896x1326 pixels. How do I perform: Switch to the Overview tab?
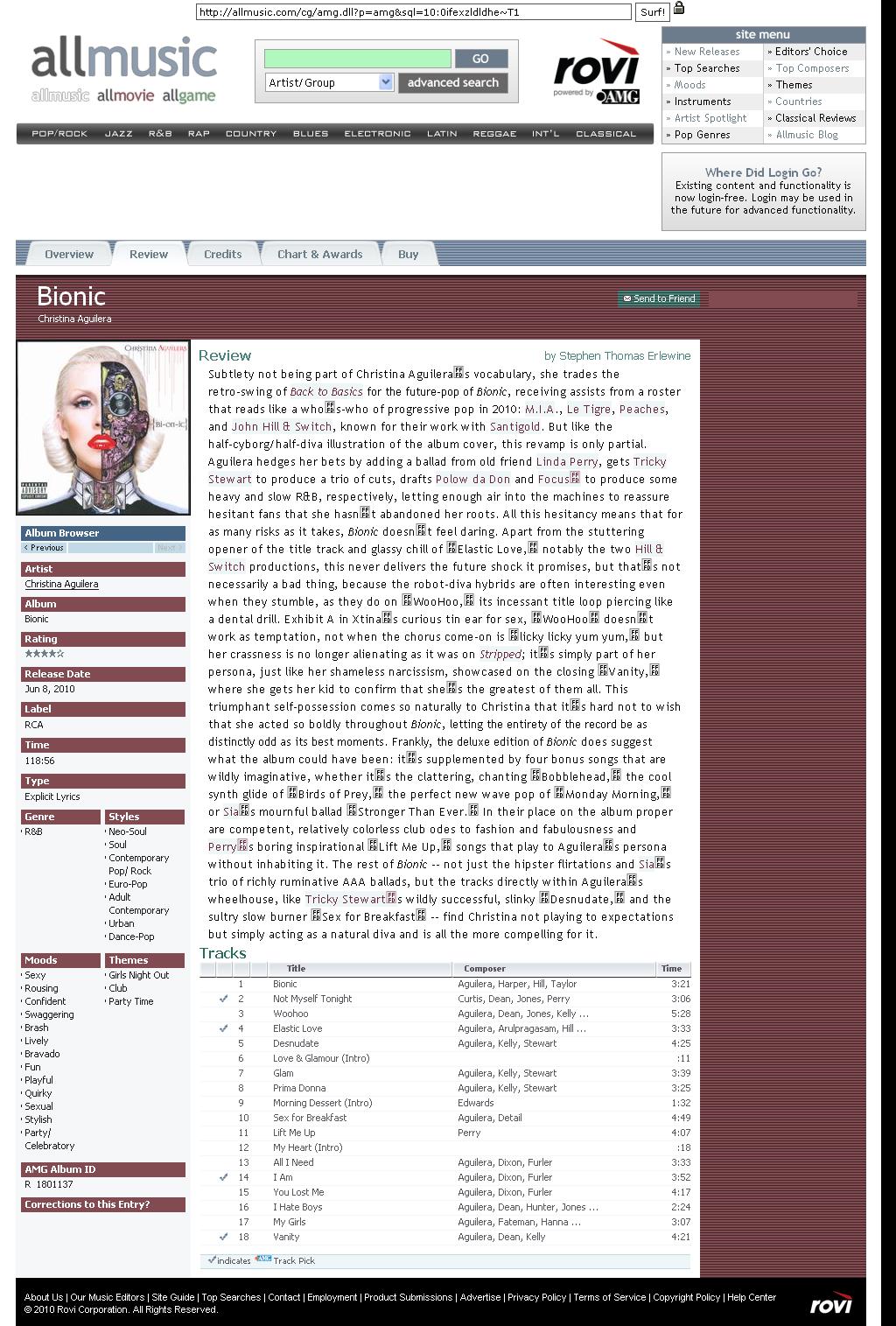[x=69, y=254]
